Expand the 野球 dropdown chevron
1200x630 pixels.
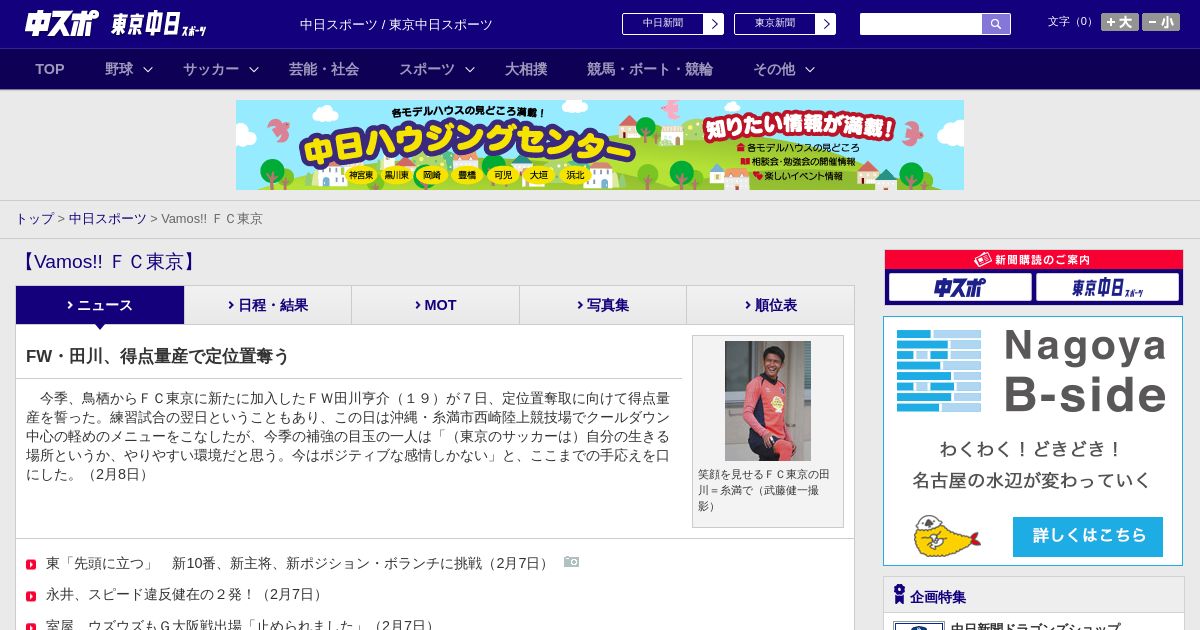point(148,69)
